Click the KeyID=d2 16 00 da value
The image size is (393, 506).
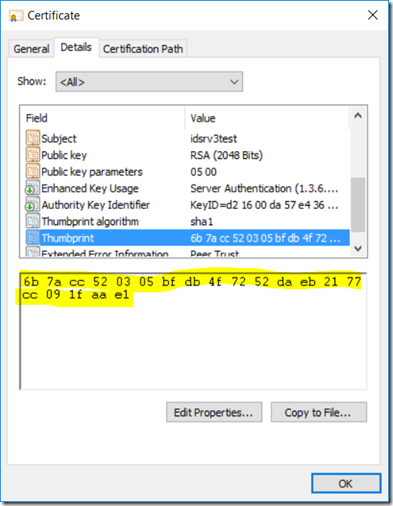coord(265,205)
